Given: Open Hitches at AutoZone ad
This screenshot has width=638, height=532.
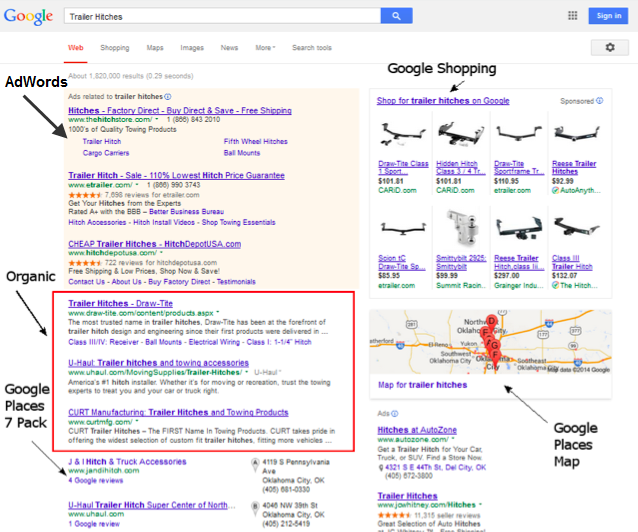Looking at the screenshot, I should 417,430.
